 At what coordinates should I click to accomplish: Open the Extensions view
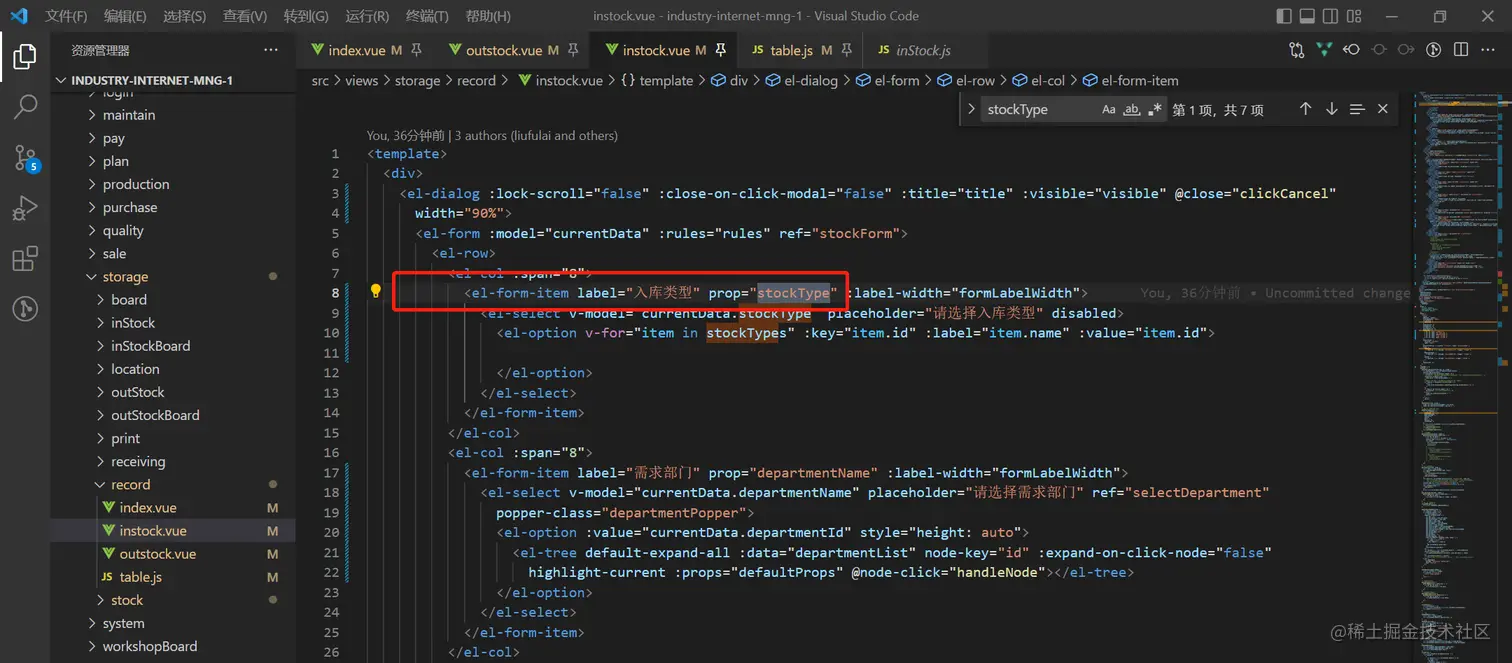(x=25, y=259)
